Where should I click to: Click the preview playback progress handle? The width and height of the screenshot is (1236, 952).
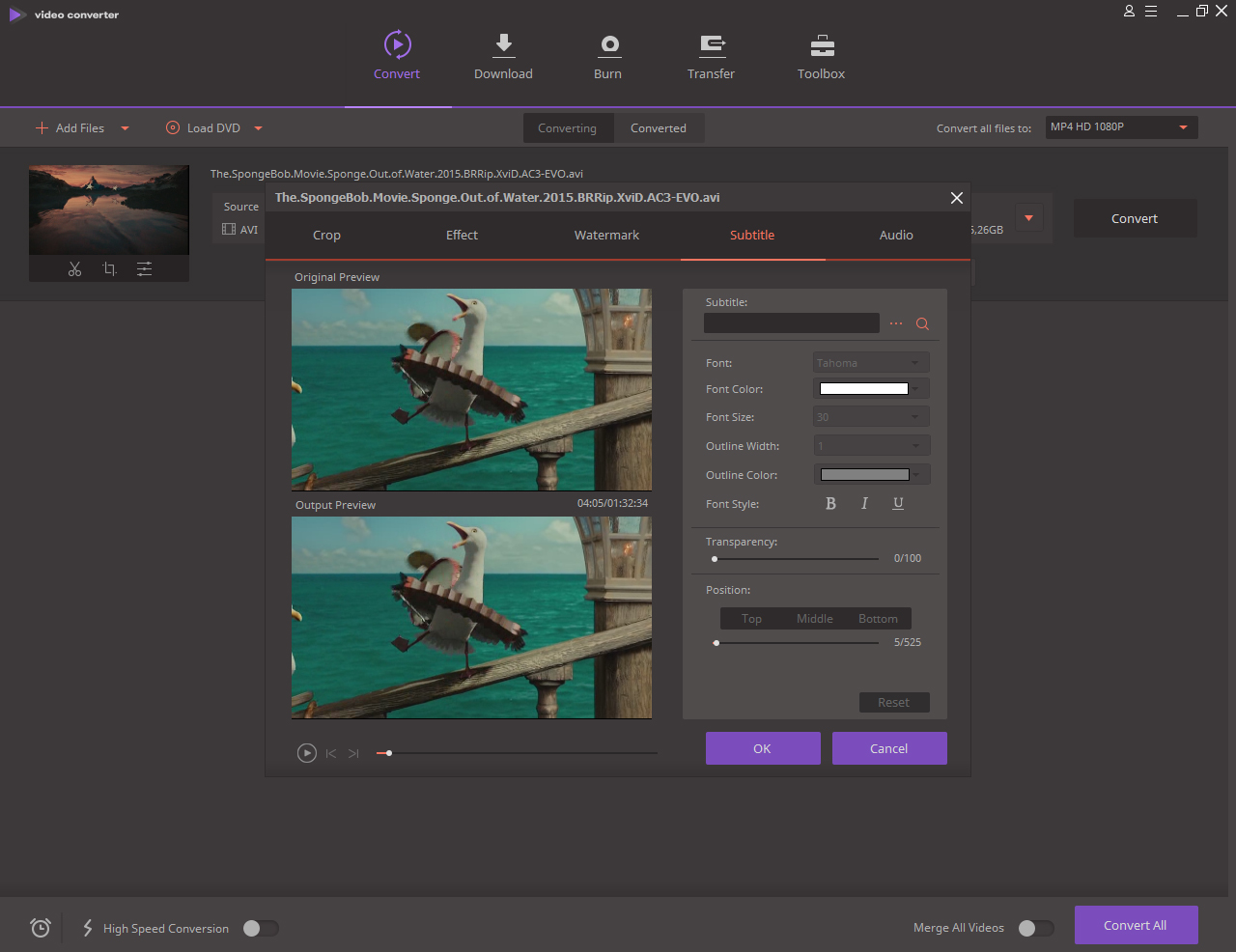pyautogui.click(x=389, y=753)
